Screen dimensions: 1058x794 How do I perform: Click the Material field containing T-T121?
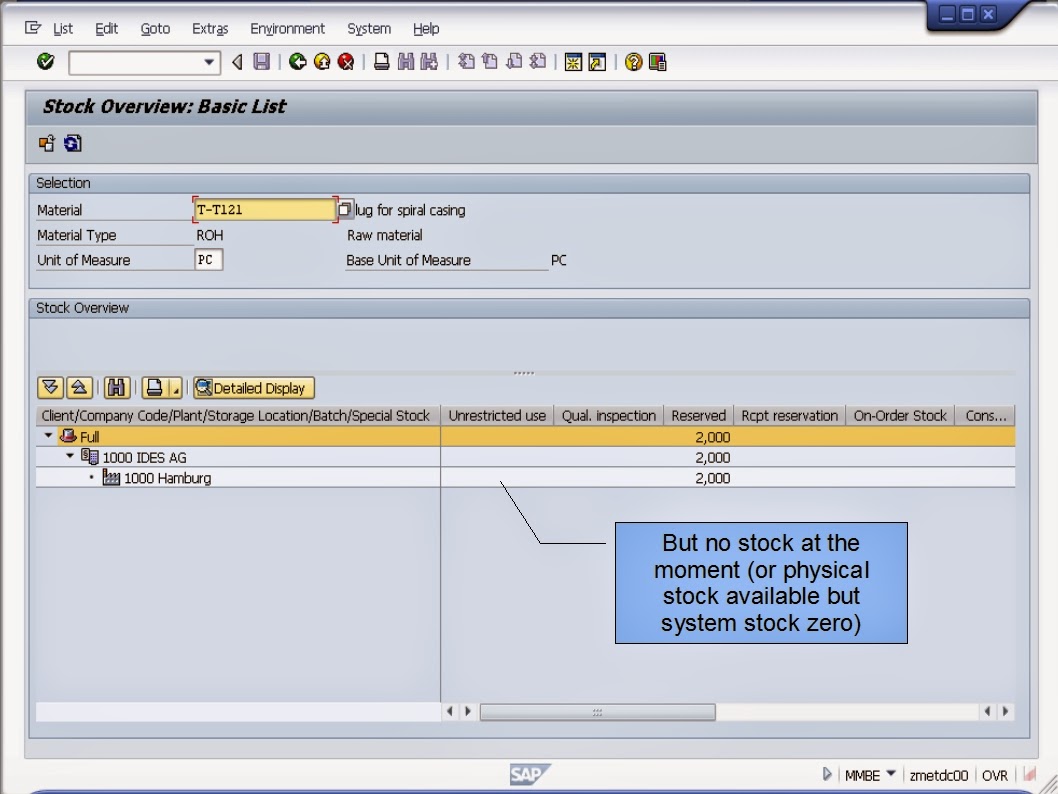(x=264, y=210)
